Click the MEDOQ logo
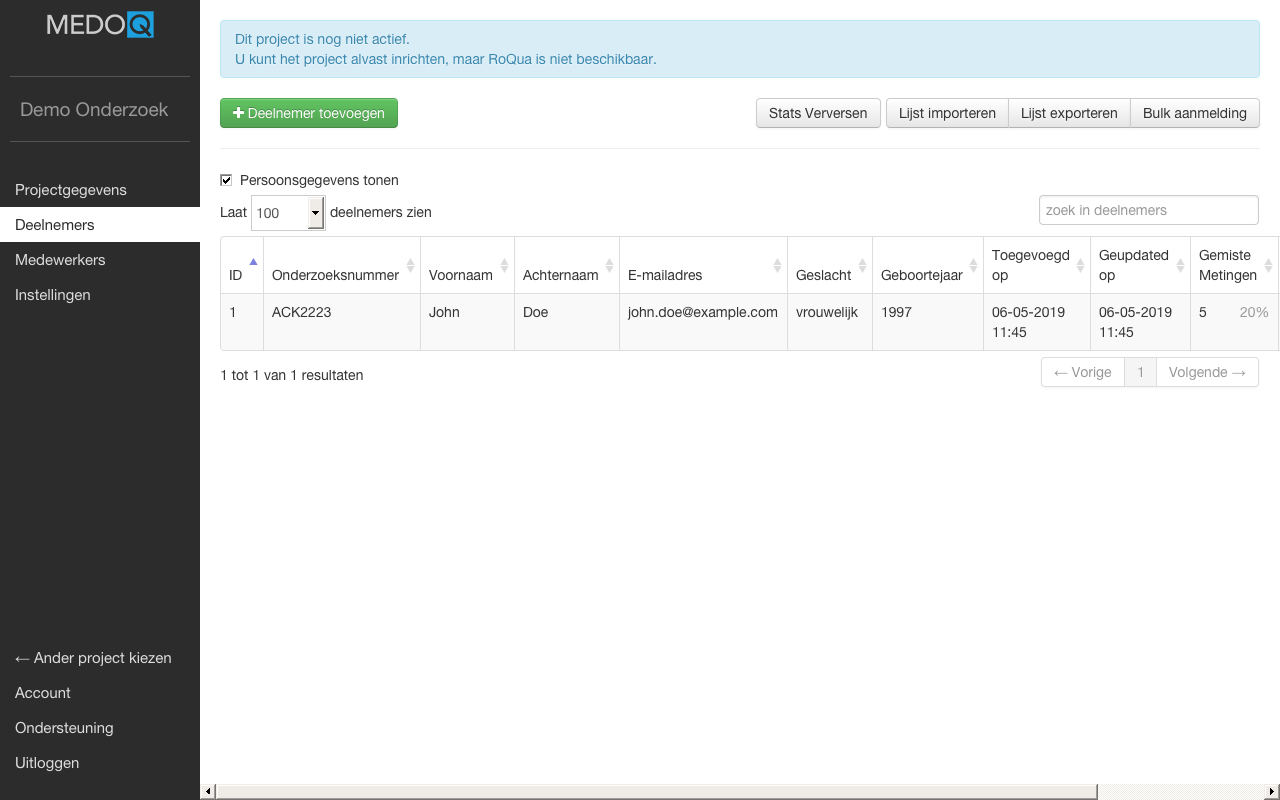This screenshot has width=1280, height=800. click(100, 24)
